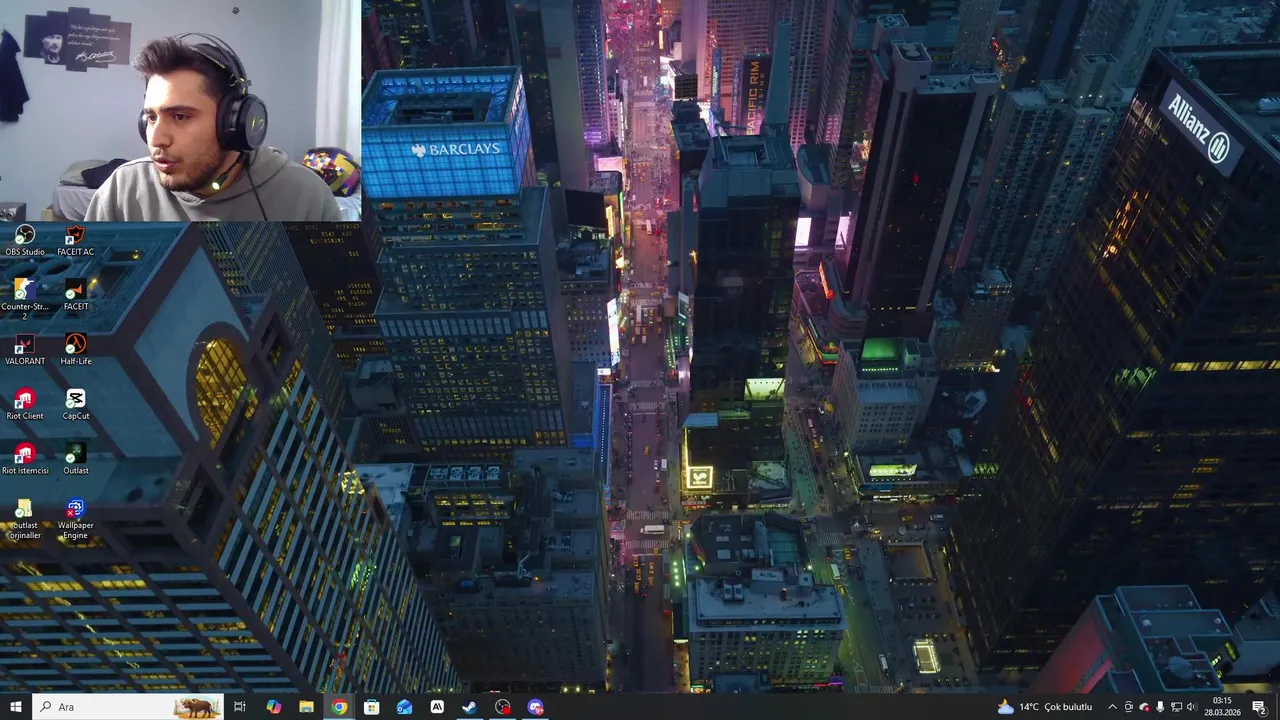Expand hidden system tray icons
This screenshot has height=720, width=1280.
coord(1112,707)
